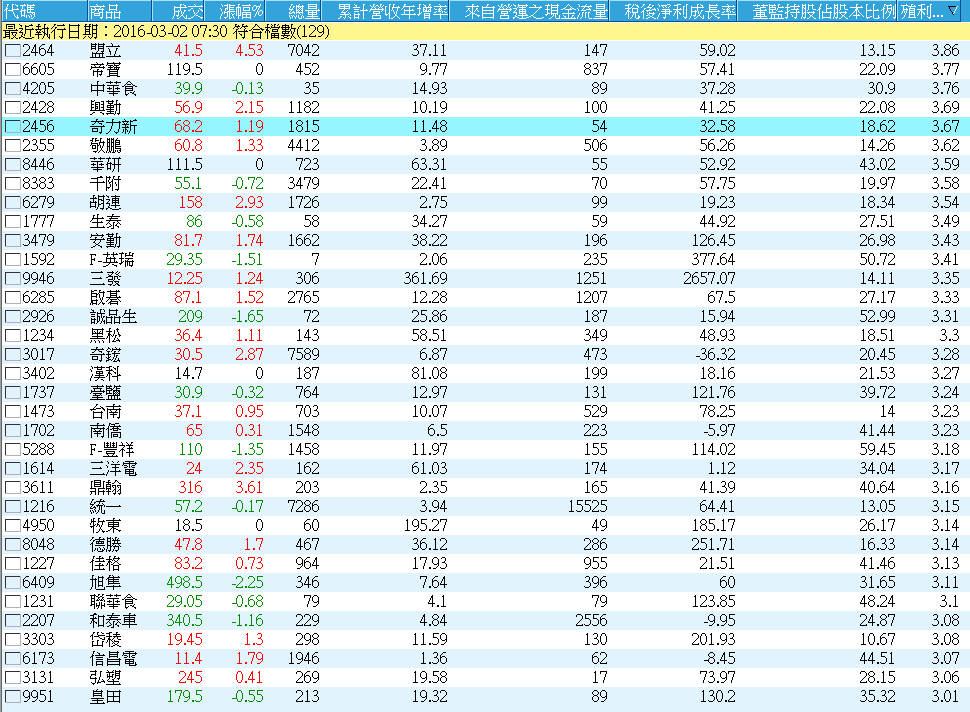Toggle the 1216 統一 row box
This screenshot has height=712, width=970.
(12, 507)
